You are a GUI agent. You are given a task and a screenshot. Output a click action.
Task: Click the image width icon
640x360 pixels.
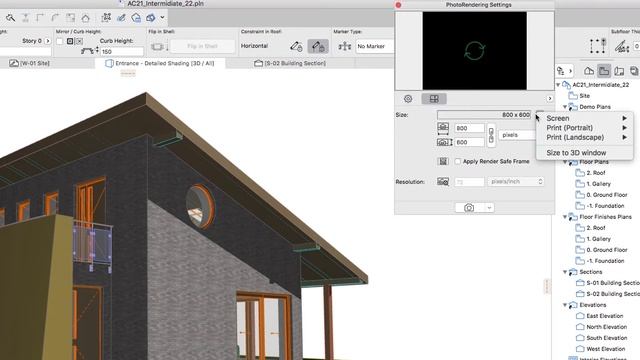pyautogui.click(x=443, y=128)
